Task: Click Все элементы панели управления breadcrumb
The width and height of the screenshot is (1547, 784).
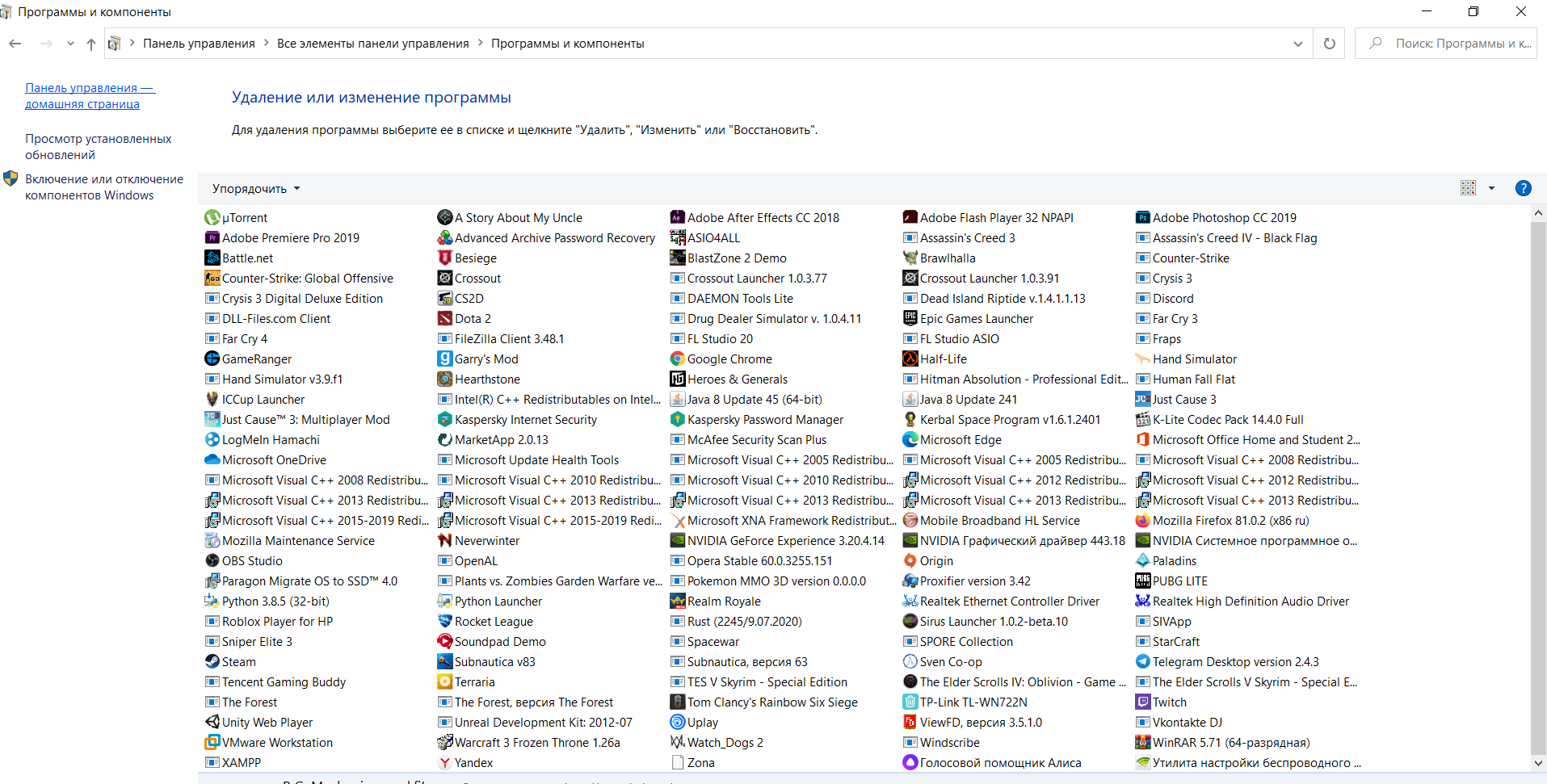Action: (x=373, y=44)
